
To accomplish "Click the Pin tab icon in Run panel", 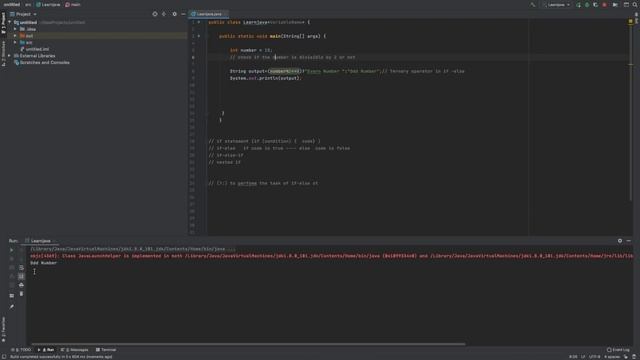I will [11, 307].
